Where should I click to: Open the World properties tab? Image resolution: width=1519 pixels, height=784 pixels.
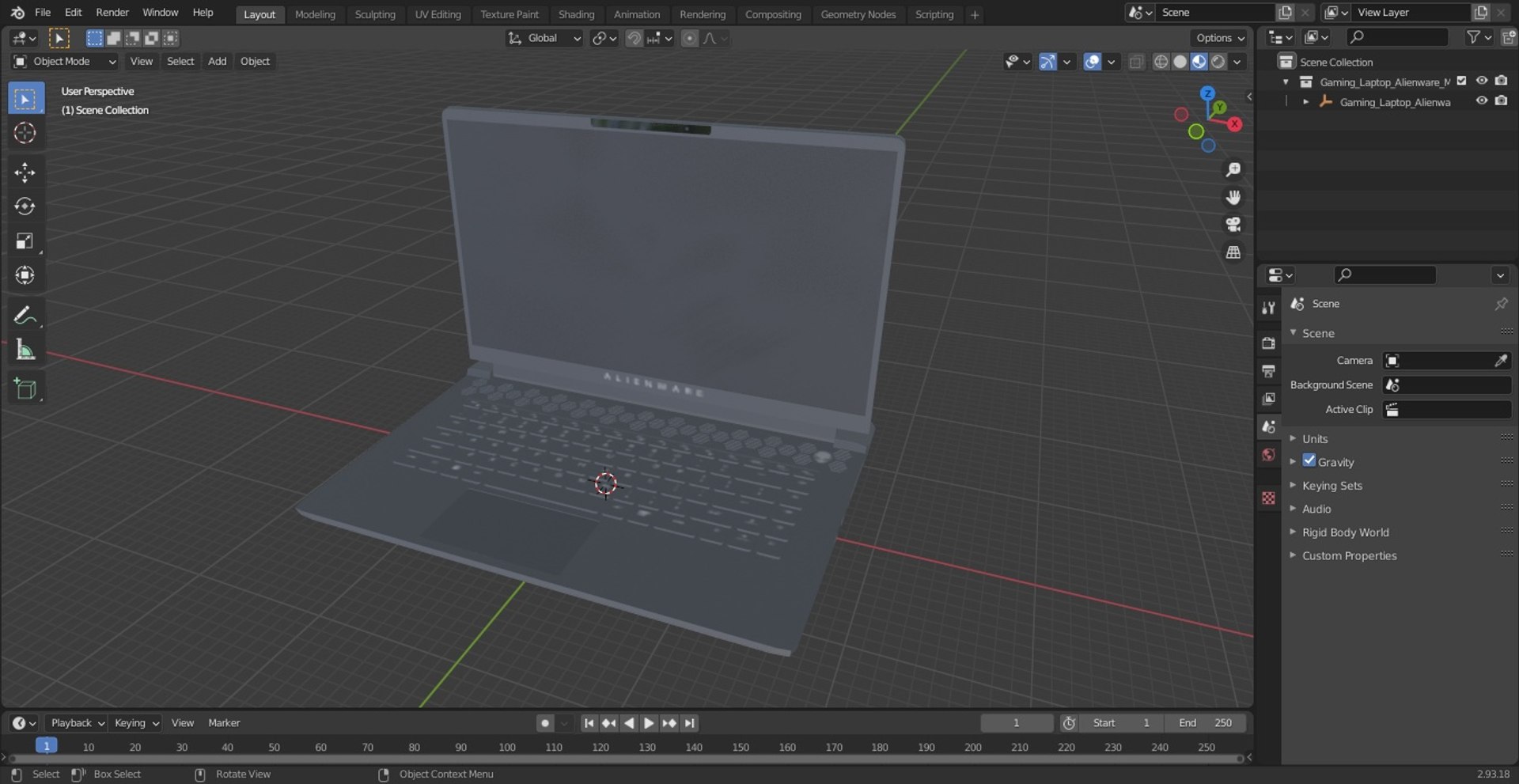click(1268, 455)
